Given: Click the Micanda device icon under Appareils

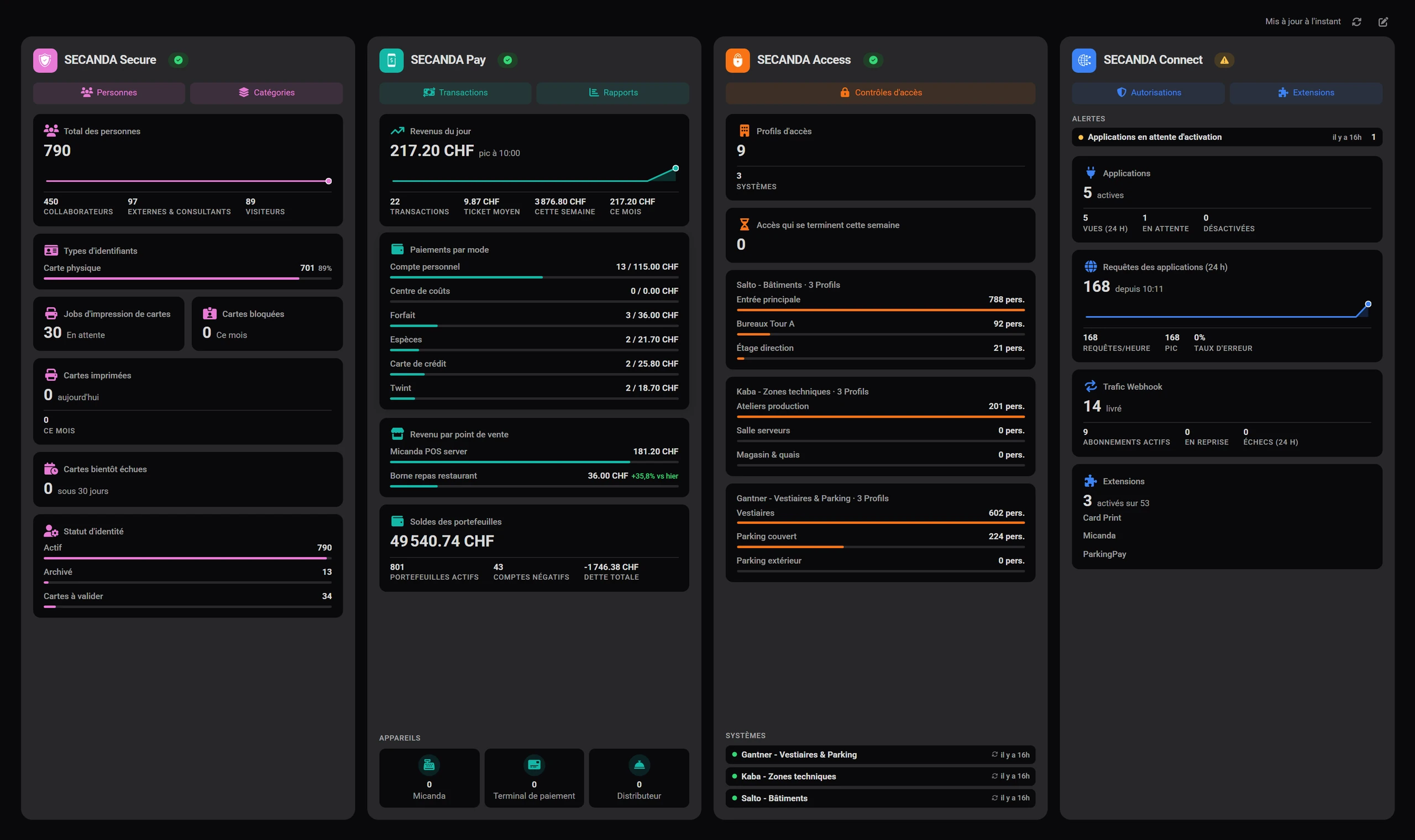Looking at the screenshot, I should coord(429,765).
